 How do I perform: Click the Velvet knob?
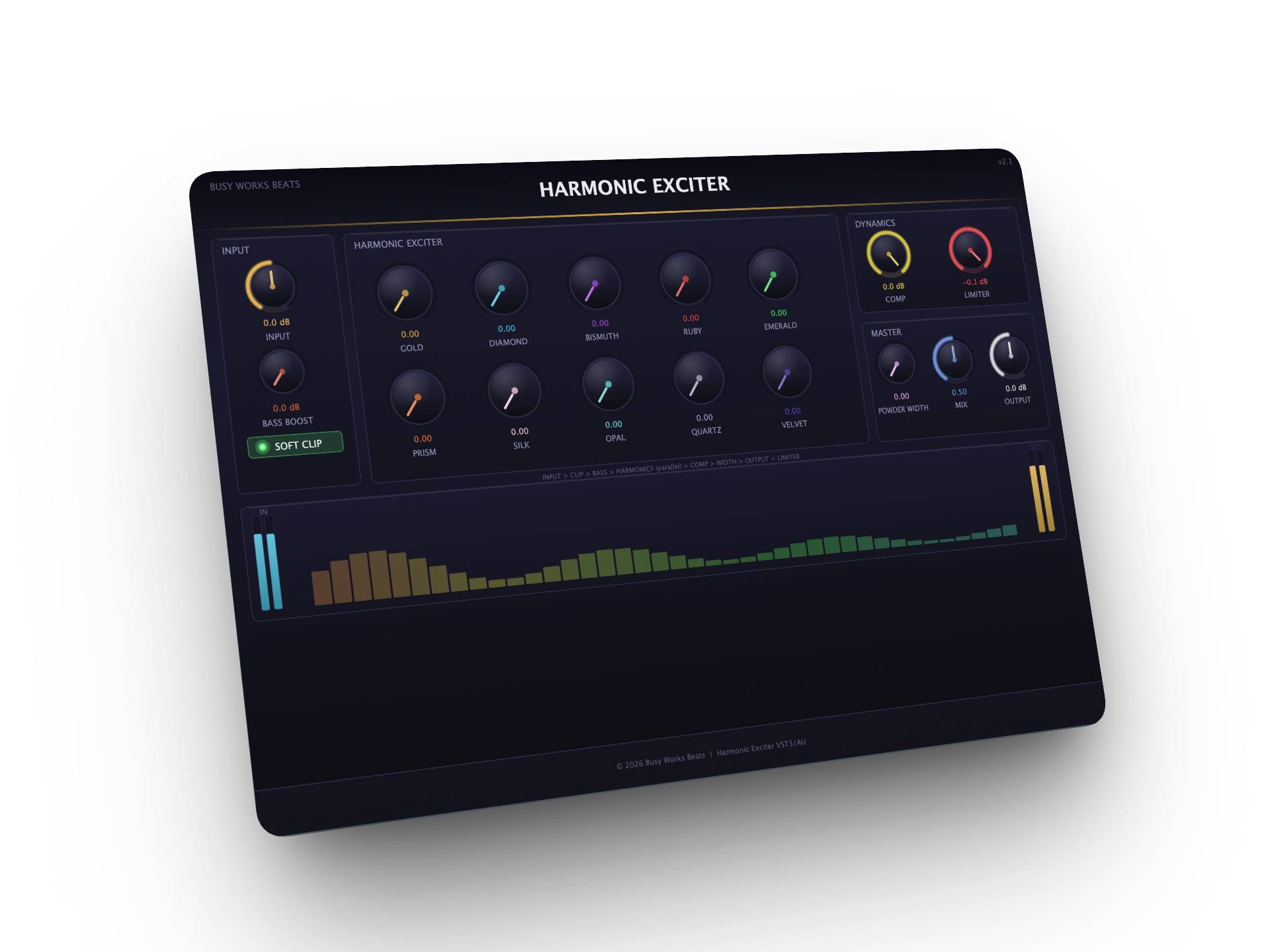[786, 372]
